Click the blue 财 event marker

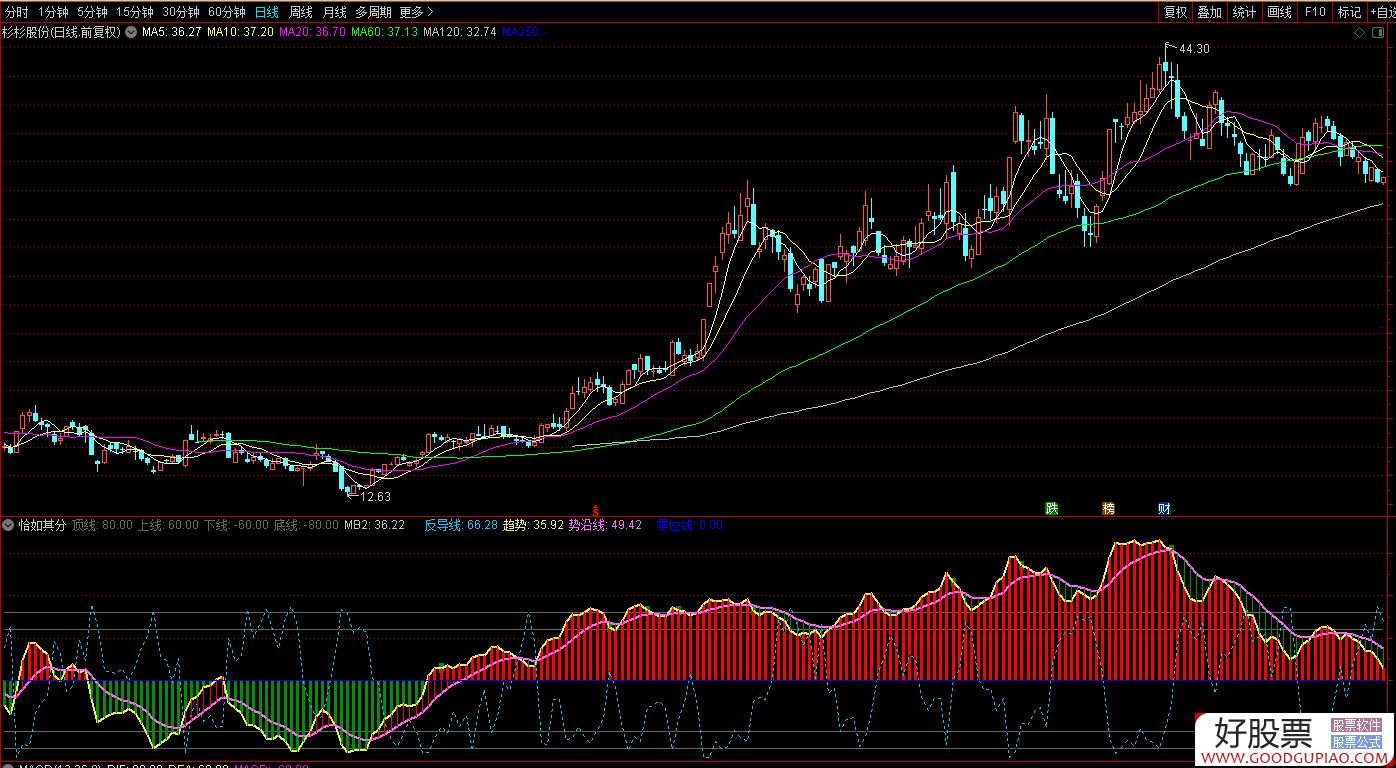point(1164,508)
